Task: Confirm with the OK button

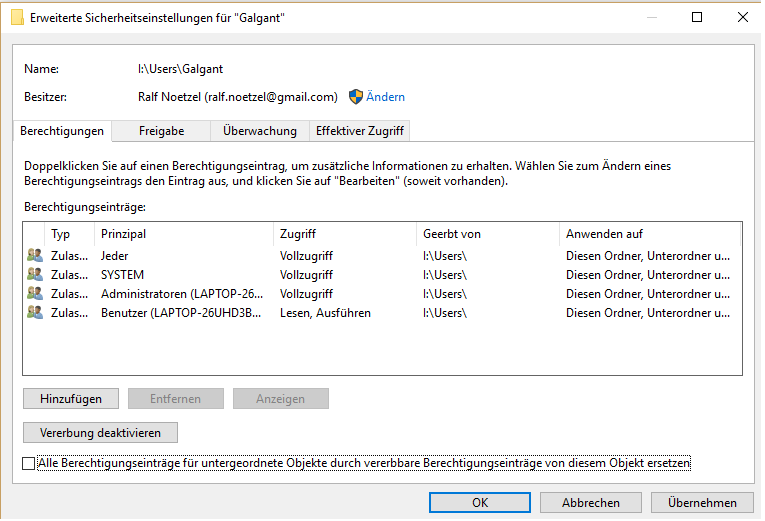Action: point(480,502)
